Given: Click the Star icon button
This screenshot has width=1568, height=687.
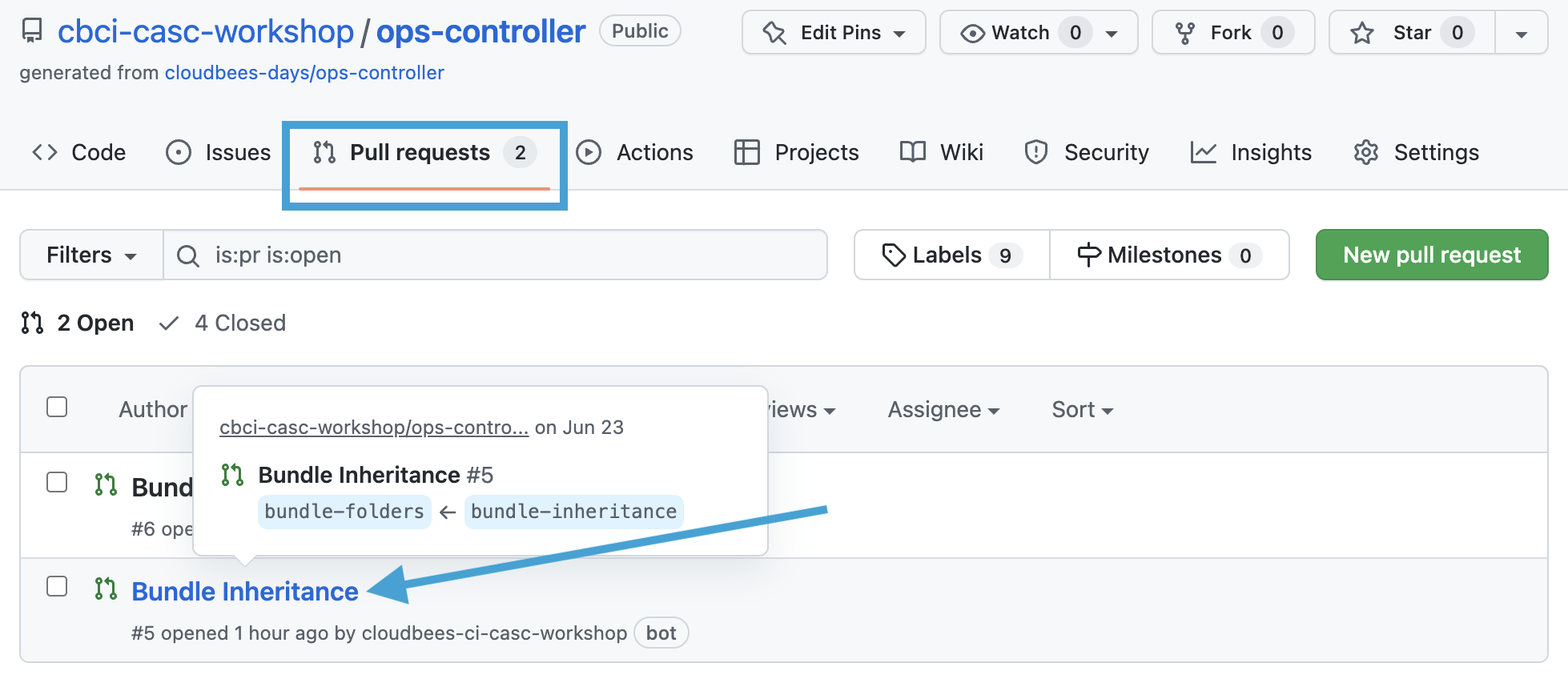Looking at the screenshot, I should point(1362,33).
